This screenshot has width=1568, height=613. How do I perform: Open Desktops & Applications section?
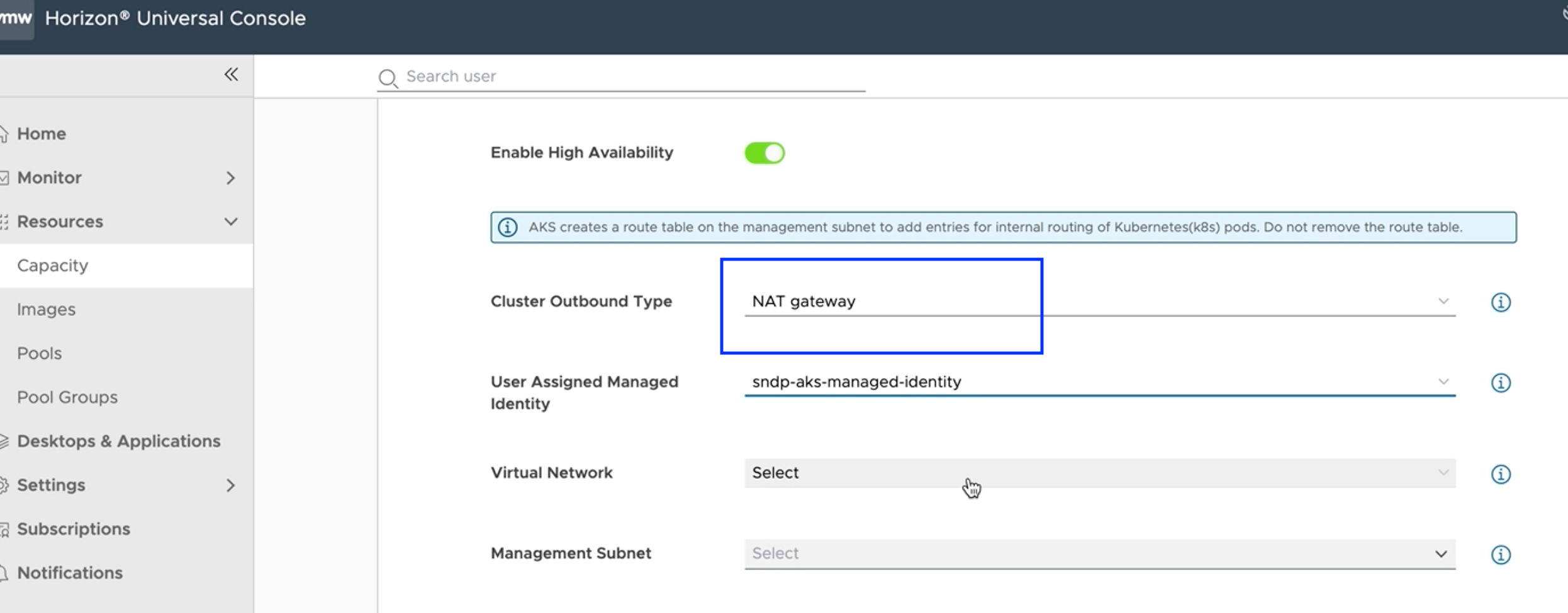point(119,441)
